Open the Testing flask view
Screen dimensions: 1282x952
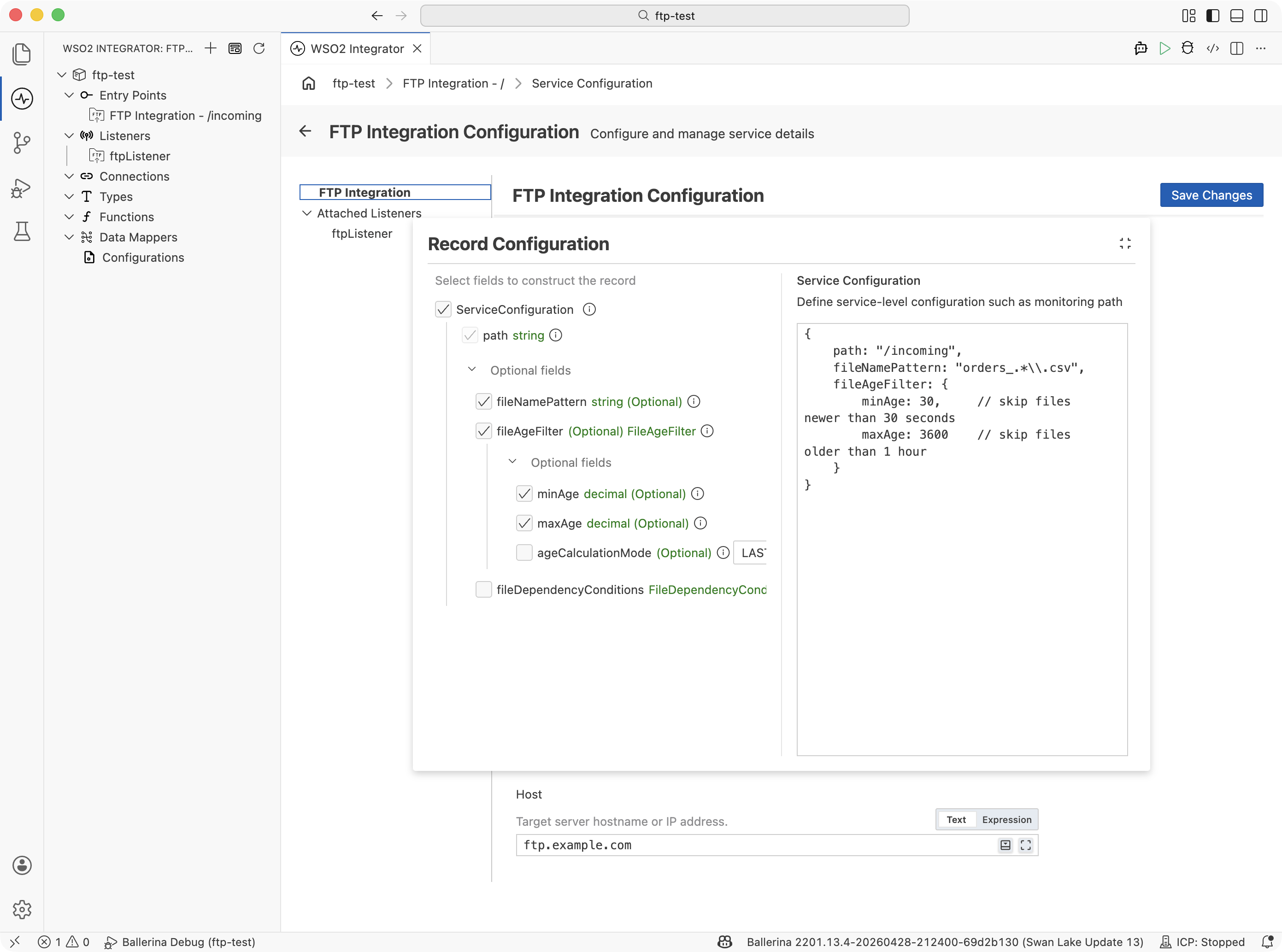pyautogui.click(x=22, y=232)
